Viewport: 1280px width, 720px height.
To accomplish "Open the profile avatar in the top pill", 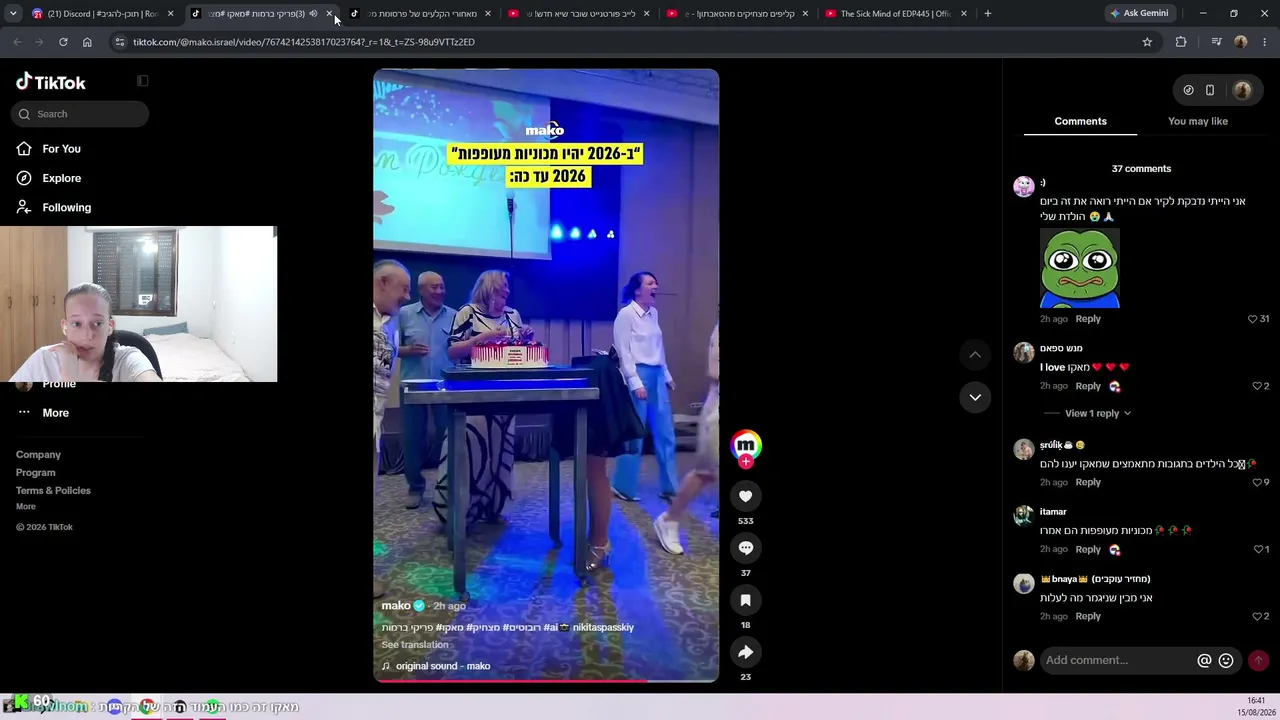I will point(1242,90).
